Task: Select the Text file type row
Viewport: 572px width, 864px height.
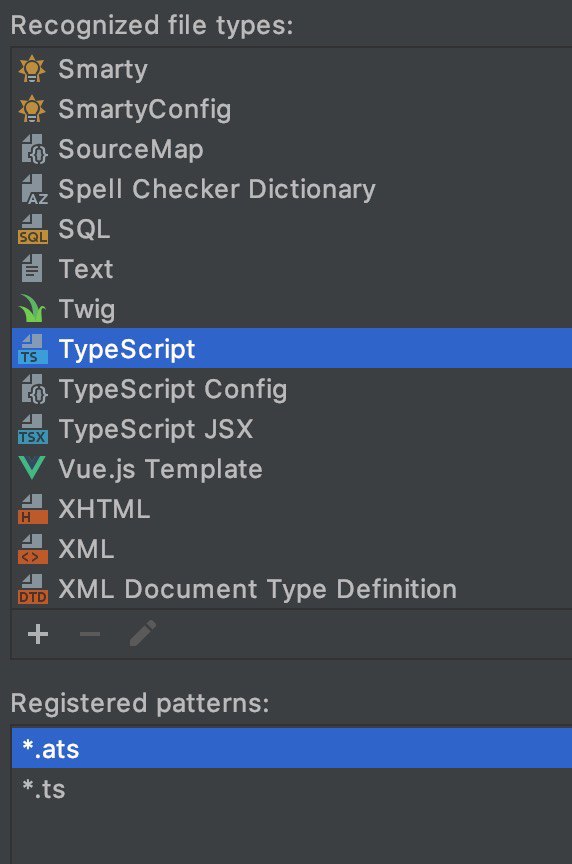Action: pos(292,269)
